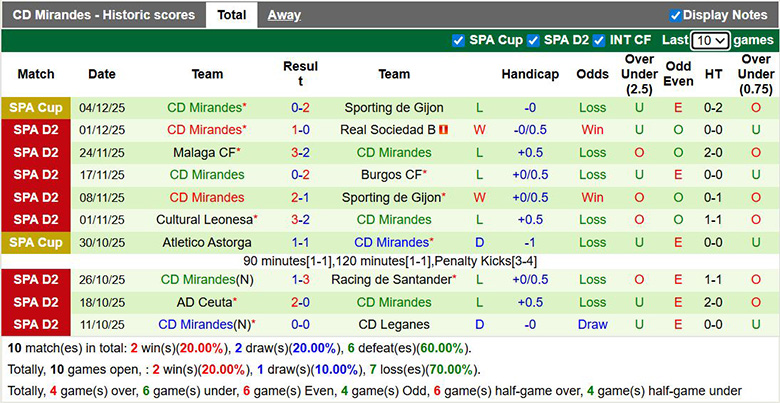Switch to the Total tab
This screenshot has height=403, width=780.
pos(231,15)
